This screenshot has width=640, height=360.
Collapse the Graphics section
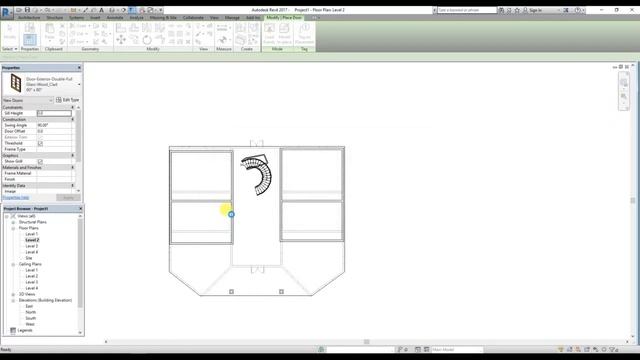point(73,156)
